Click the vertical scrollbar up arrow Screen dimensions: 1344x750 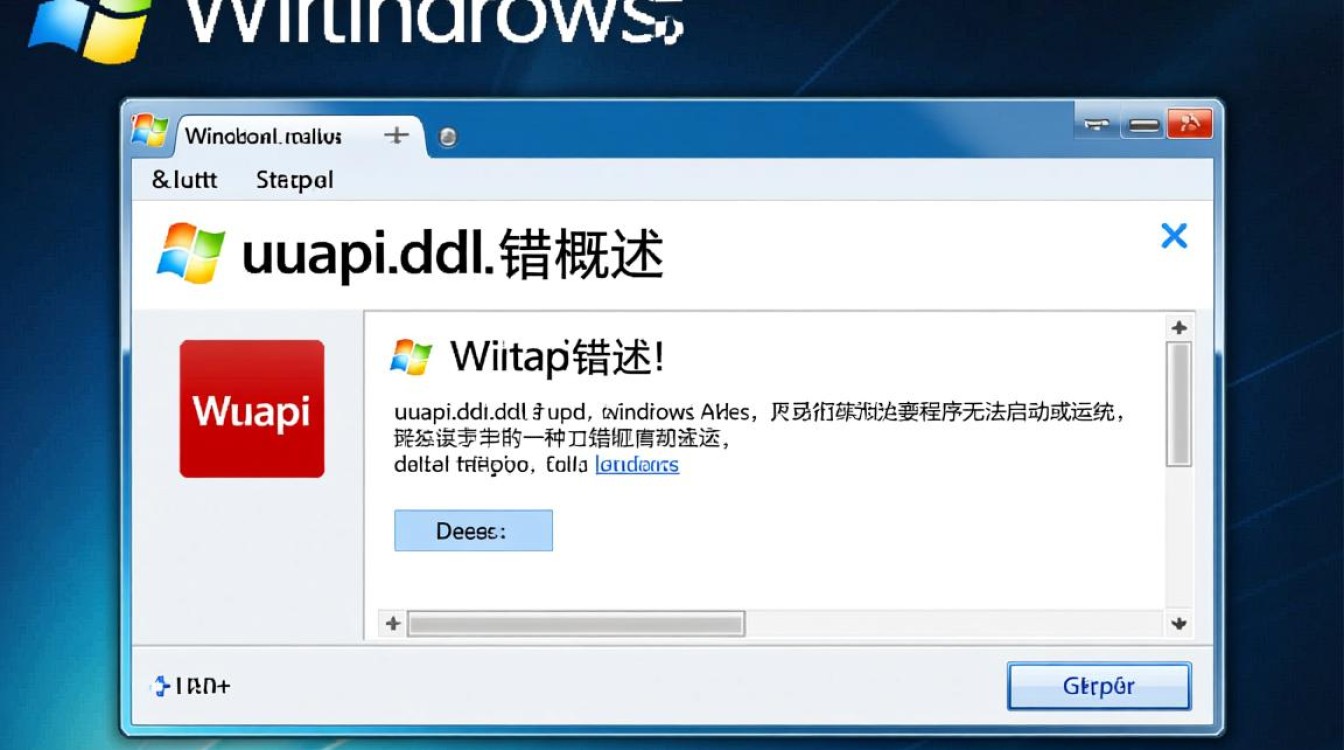point(1179,327)
